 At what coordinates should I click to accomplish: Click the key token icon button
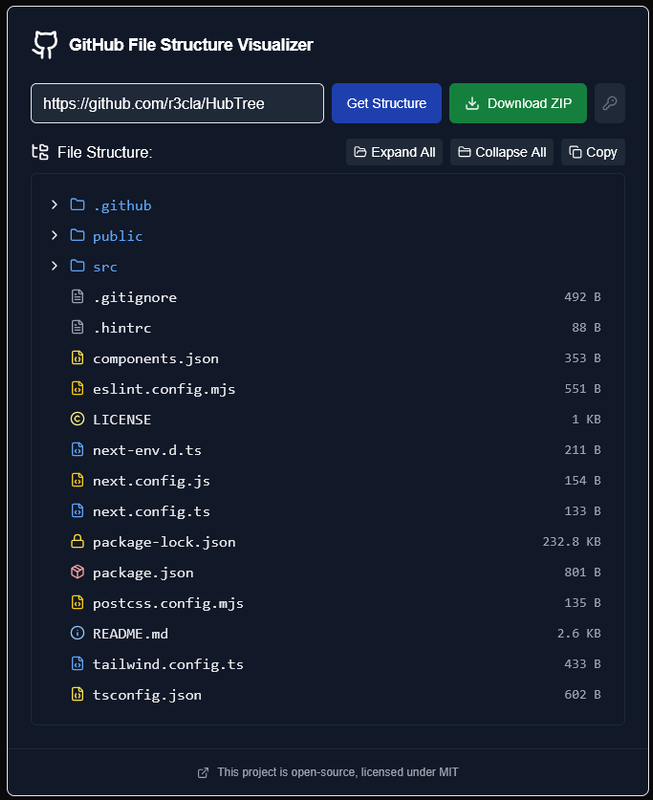tap(609, 103)
